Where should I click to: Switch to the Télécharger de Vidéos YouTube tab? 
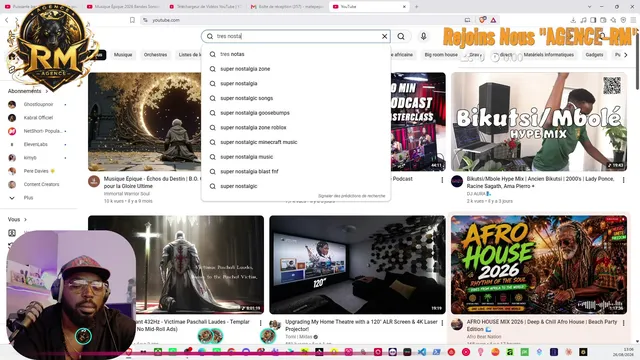coord(205,7)
